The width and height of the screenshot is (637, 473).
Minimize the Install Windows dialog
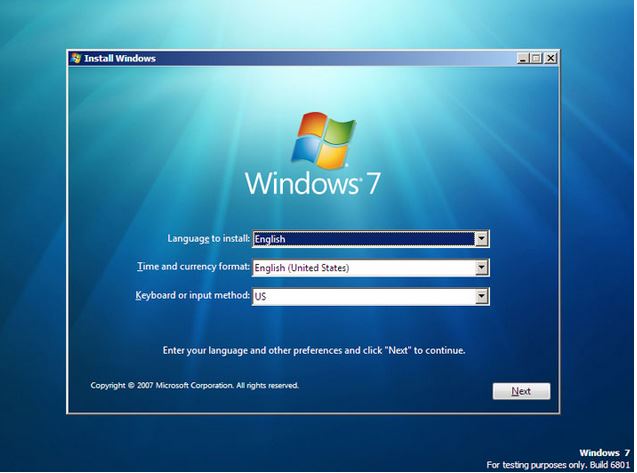coord(523,59)
